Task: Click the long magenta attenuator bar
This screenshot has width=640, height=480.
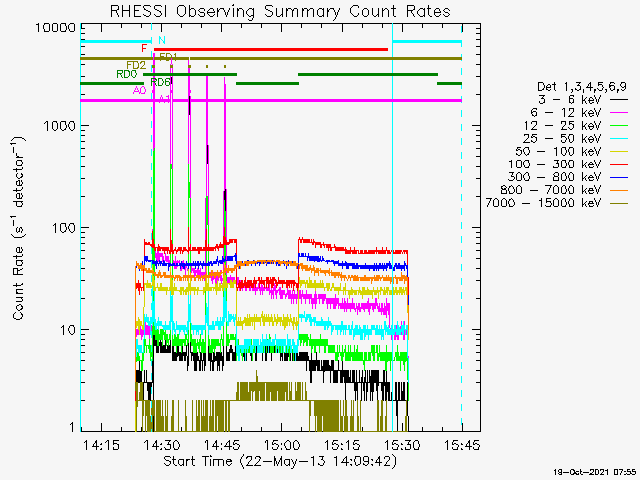Action: pyautogui.click(x=271, y=100)
